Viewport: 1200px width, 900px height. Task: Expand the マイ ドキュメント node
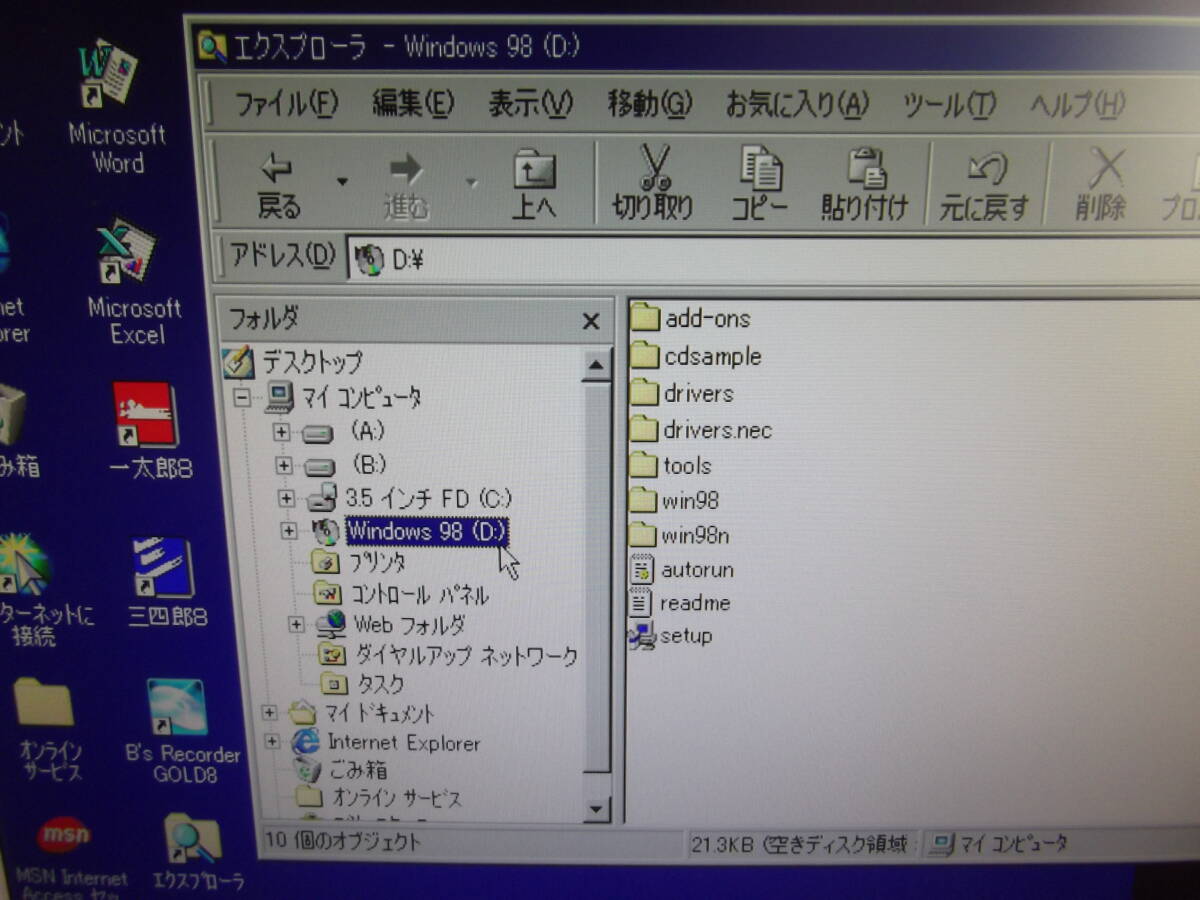[x=269, y=713]
